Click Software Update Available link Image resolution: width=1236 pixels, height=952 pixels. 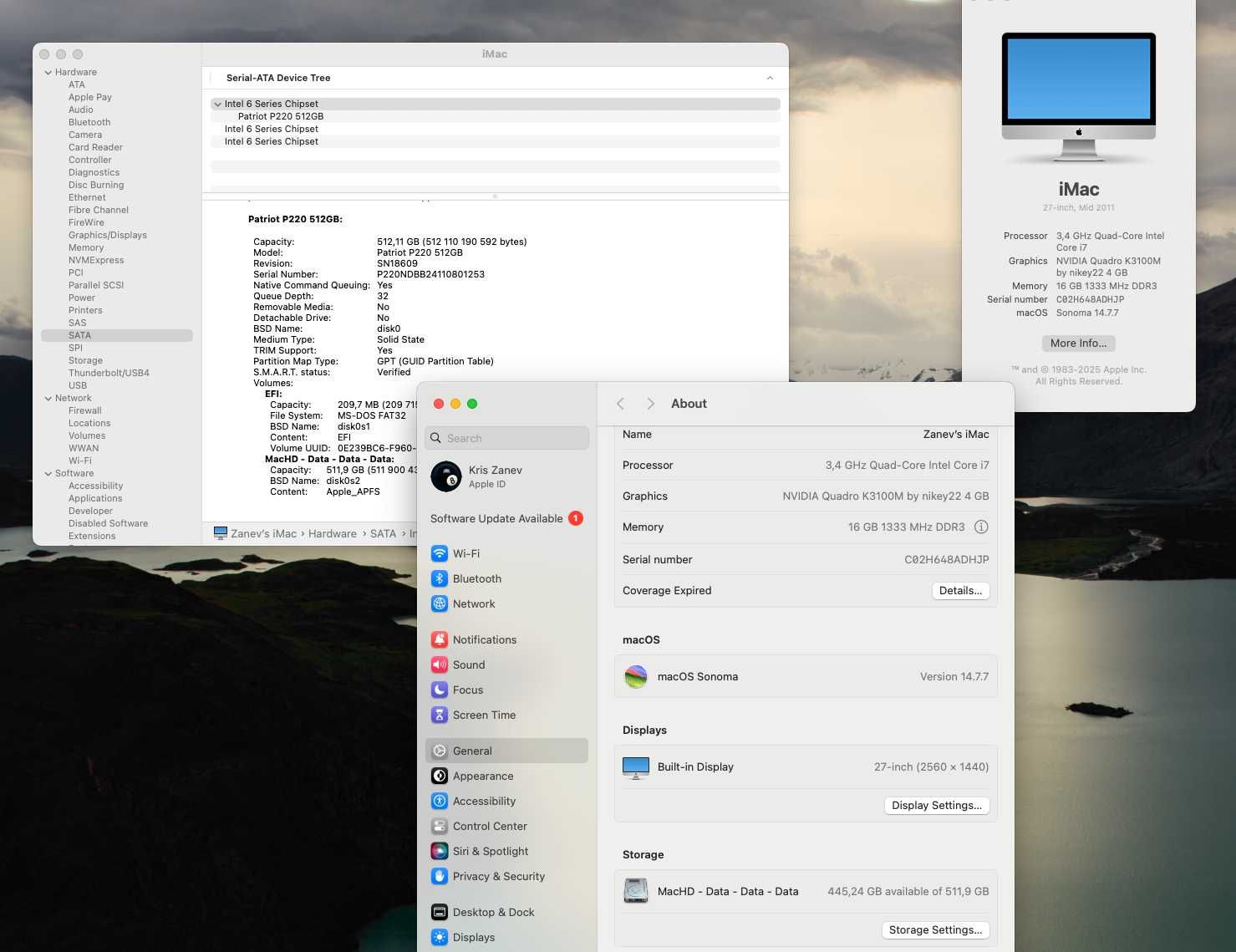pyautogui.click(x=496, y=518)
